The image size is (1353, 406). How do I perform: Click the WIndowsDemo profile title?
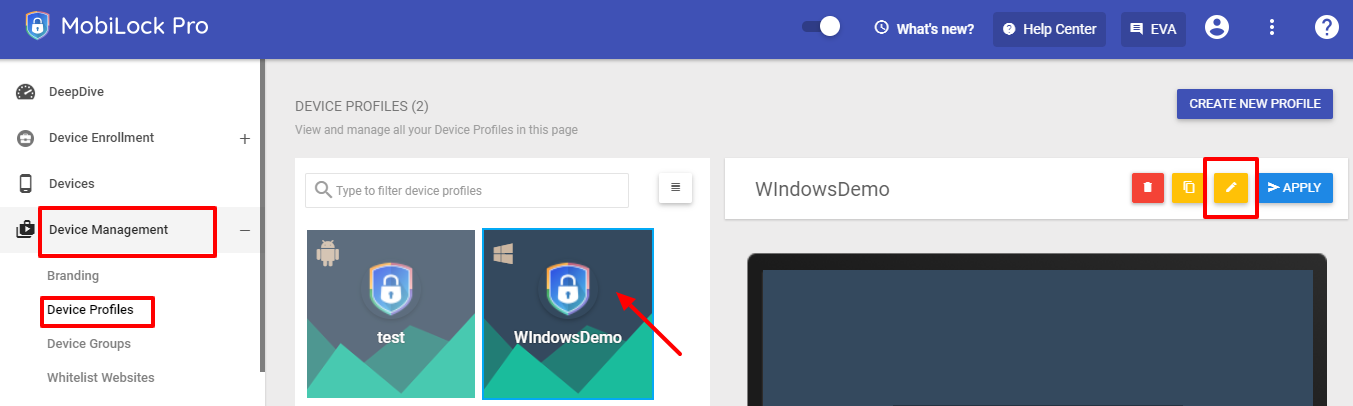(822, 189)
